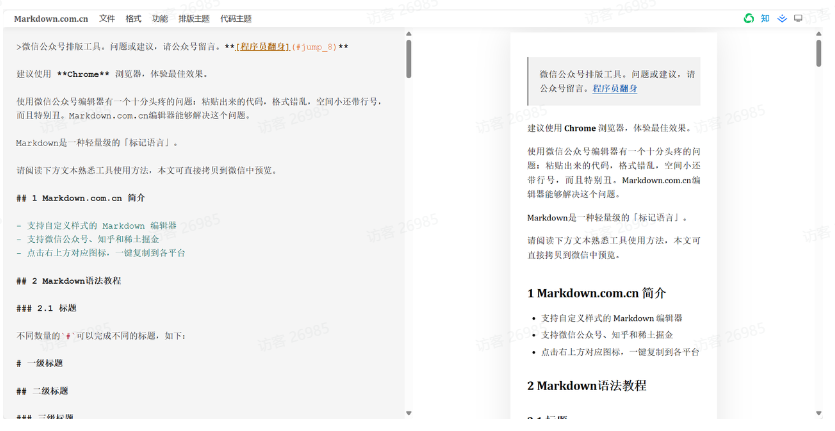Open the 功能 menu
This screenshot has height=431, width=835.
pos(160,19)
